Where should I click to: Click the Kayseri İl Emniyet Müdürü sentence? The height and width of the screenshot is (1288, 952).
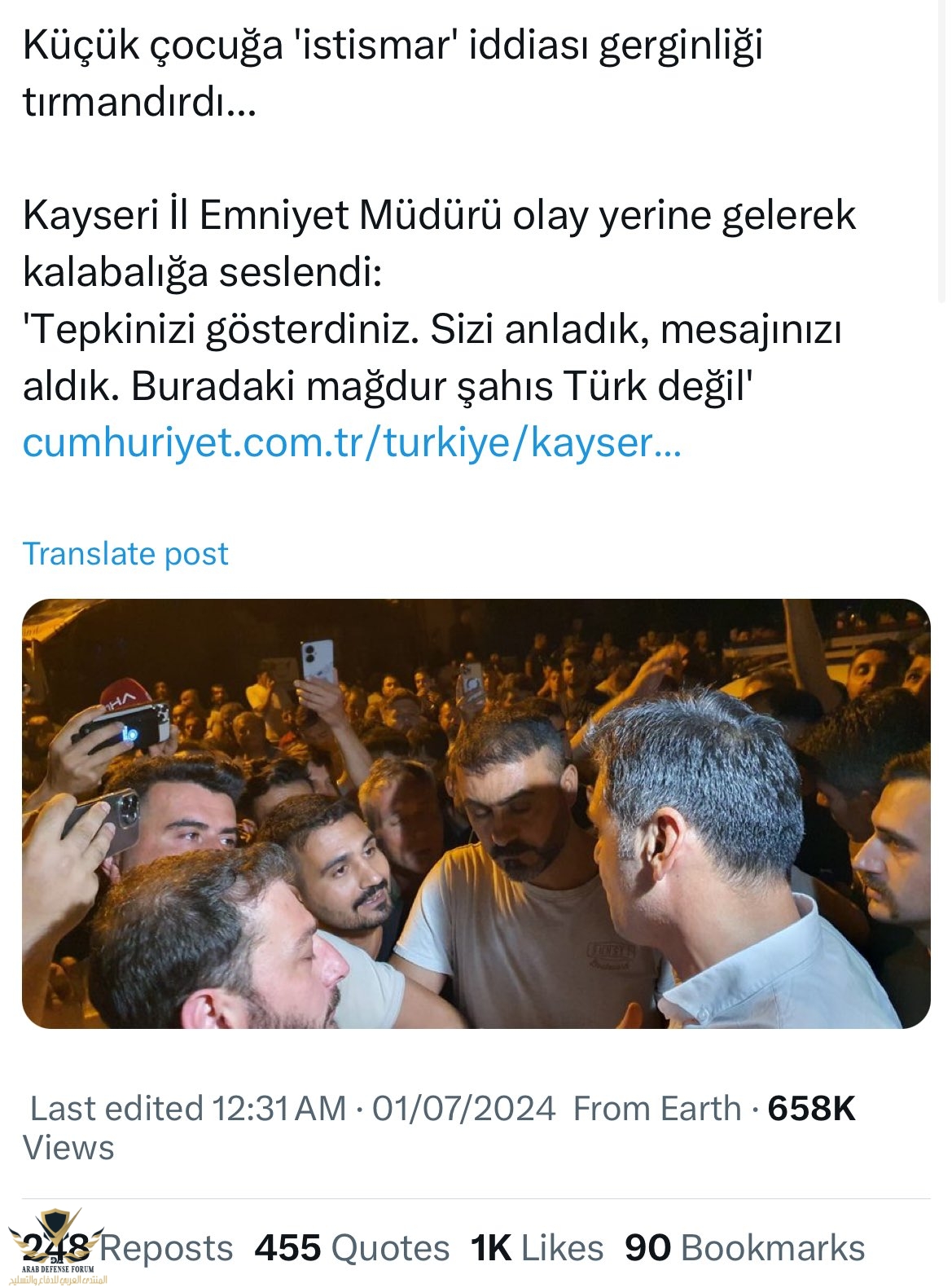click(x=440, y=244)
